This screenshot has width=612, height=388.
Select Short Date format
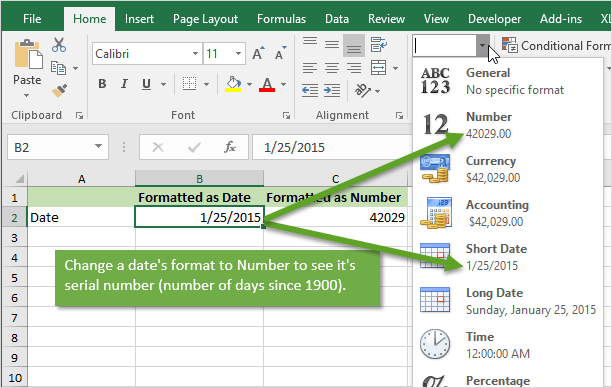509,257
